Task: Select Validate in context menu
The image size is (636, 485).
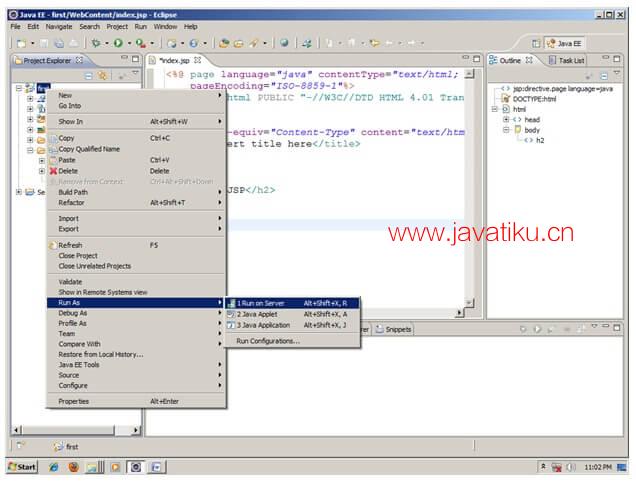Action: [136, 282]
